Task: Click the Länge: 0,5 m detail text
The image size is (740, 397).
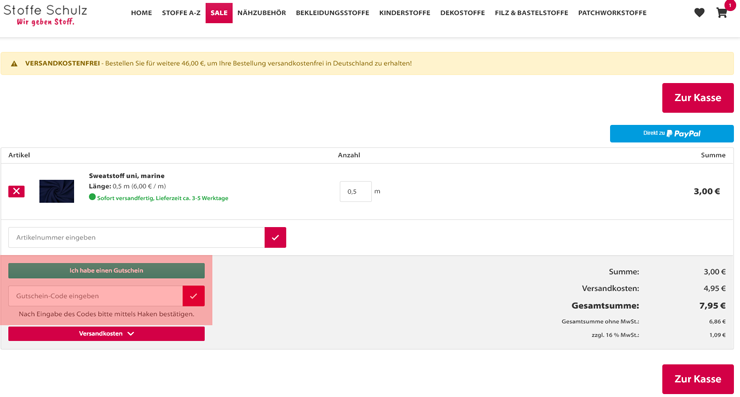Action: pyautogui.click(x=127, y=186)
